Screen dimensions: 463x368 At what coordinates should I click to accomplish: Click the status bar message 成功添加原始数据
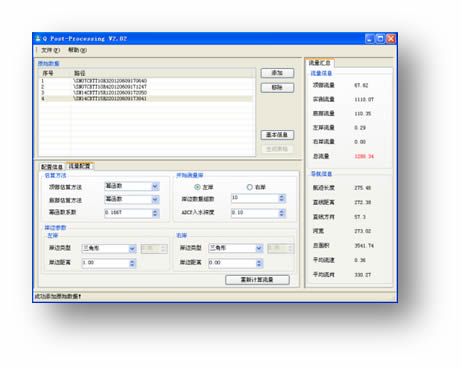pyautogui.click(x=58, y=296)
